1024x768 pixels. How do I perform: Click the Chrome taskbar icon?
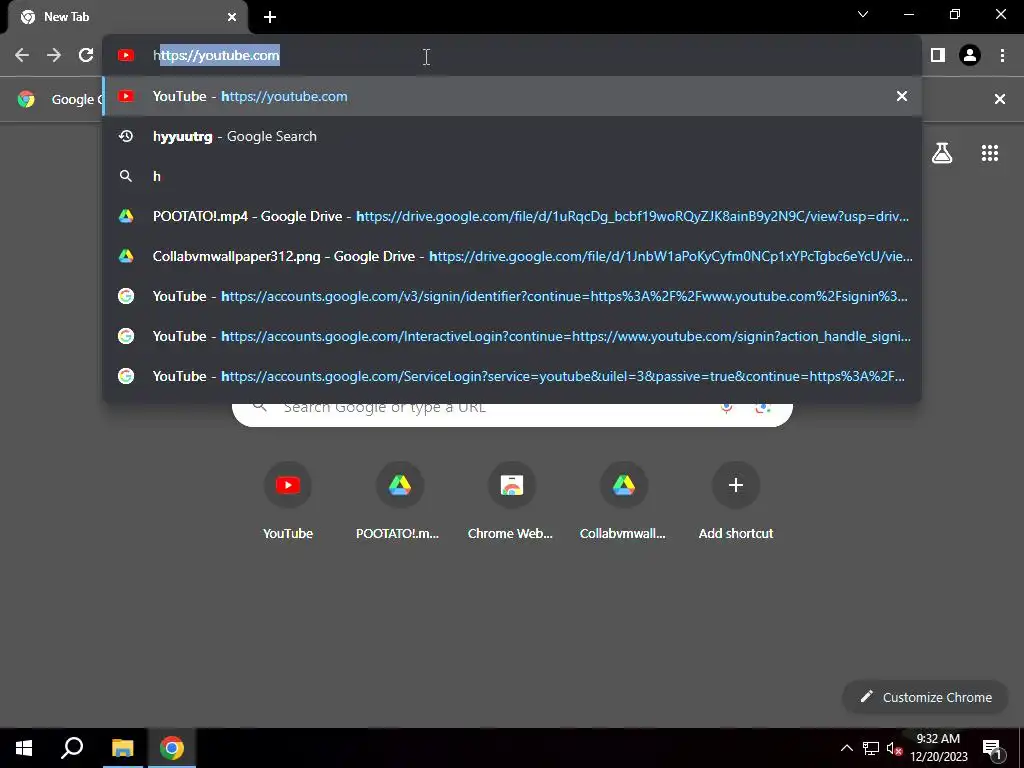[x=172, y=748]
